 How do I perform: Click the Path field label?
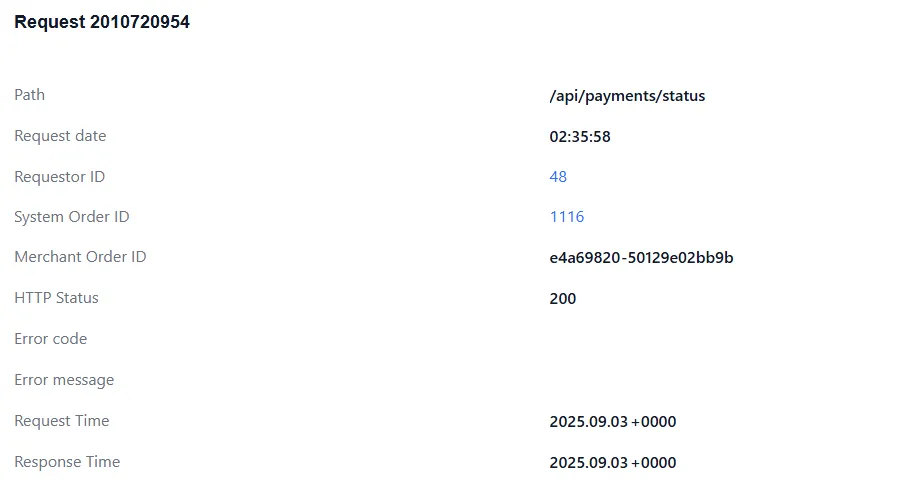pyautogui.click(x=30, y=95)
